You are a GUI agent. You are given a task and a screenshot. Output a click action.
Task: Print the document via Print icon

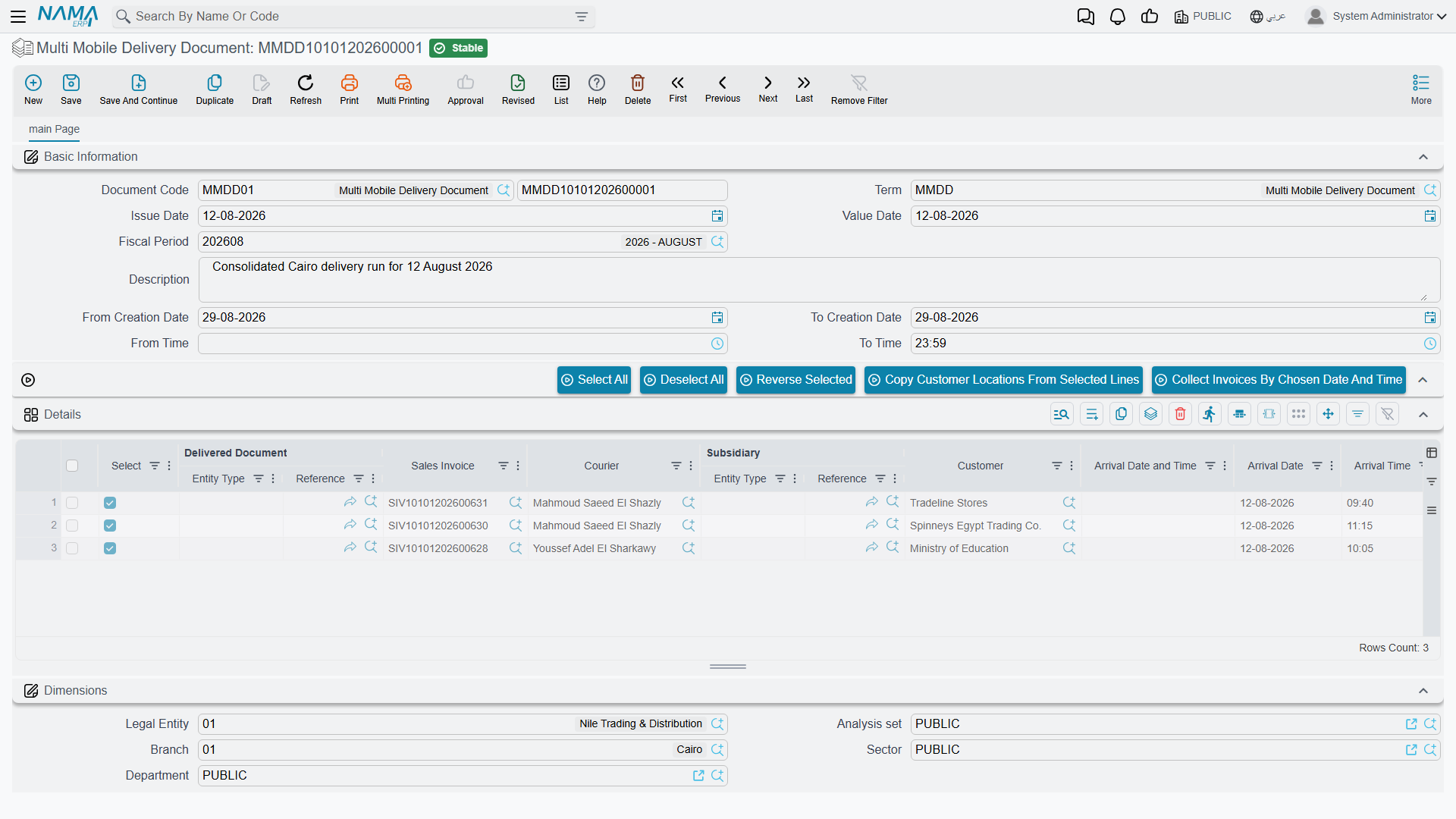350,89
